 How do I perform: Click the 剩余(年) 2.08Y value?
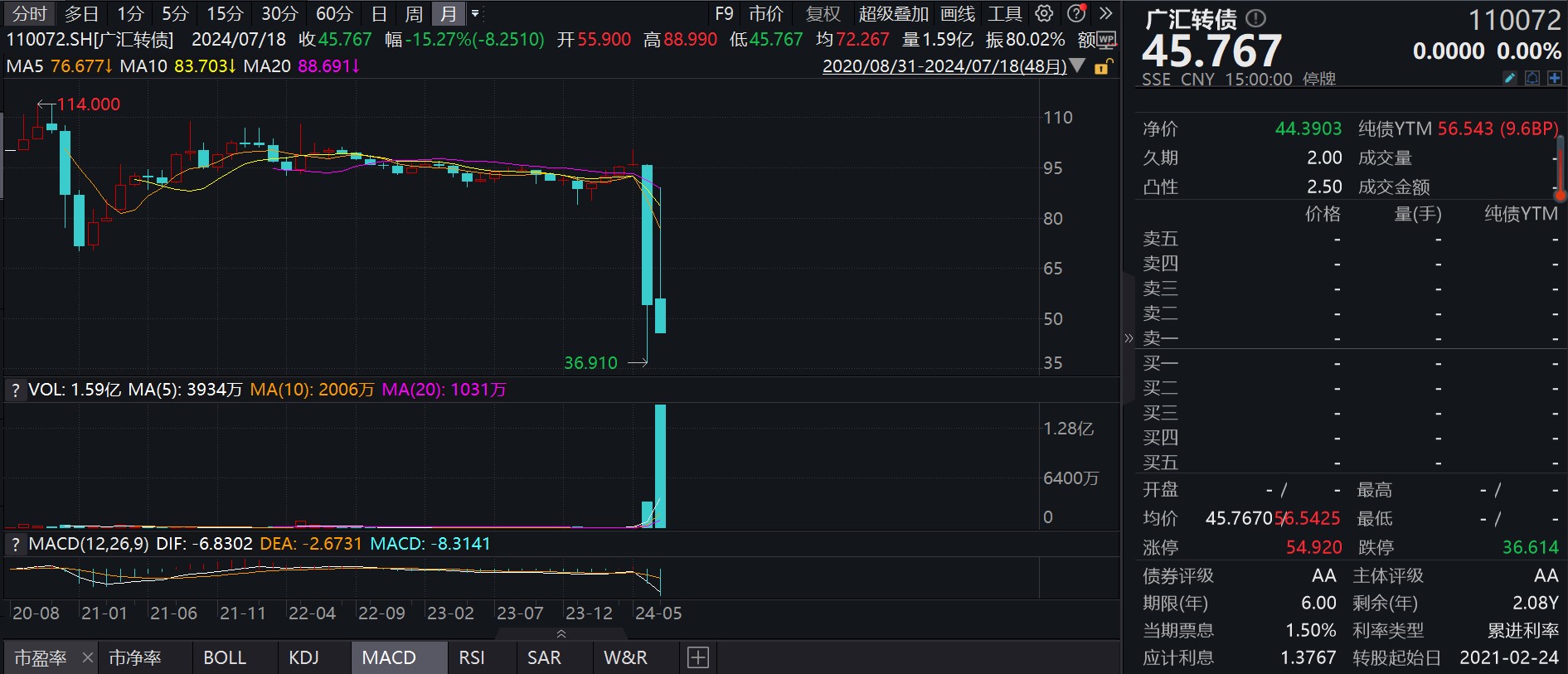click(1536, 603)
